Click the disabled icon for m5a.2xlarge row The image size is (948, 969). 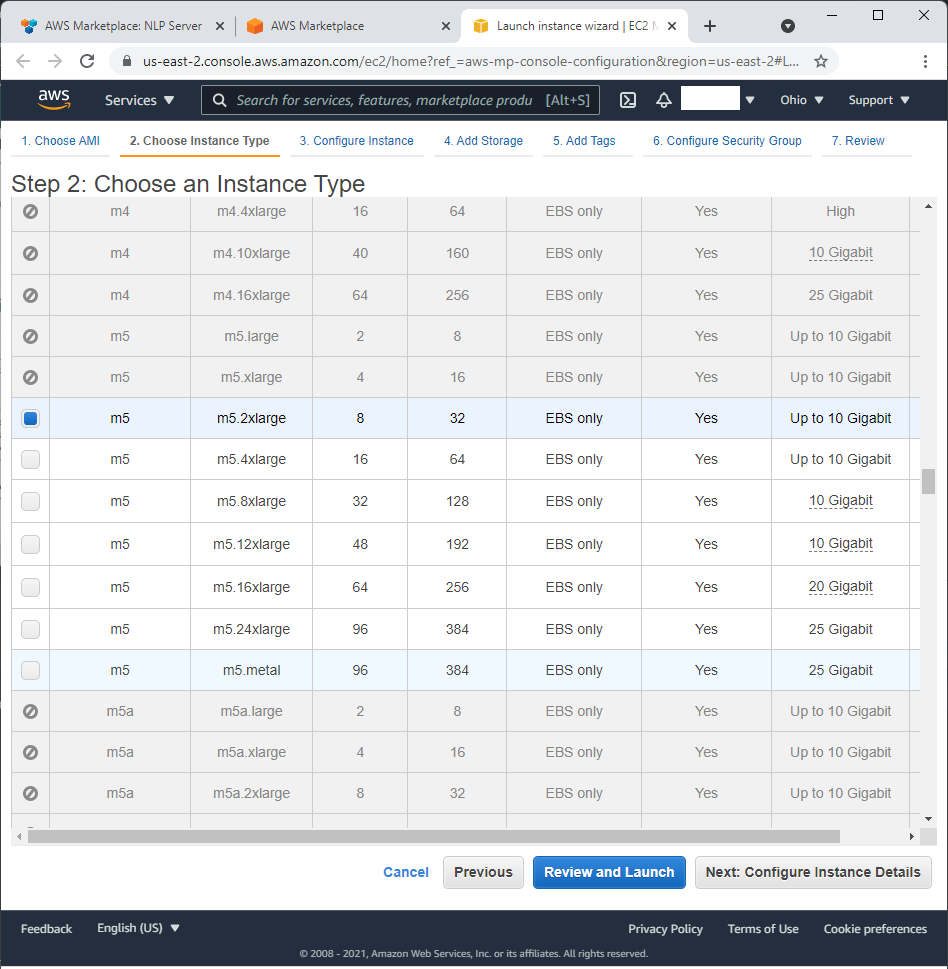30,793
